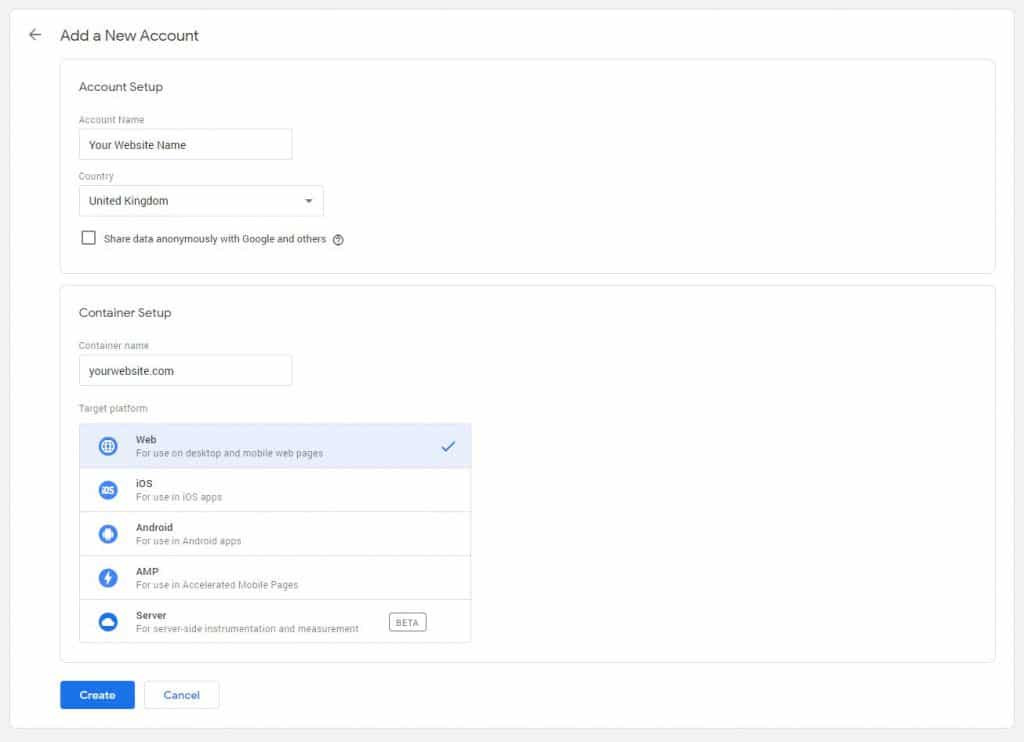This screenshot has height=742, width=1024.
Task: Open the Country dropdown showing United Kingdom
Action: [x=201, y=201]
